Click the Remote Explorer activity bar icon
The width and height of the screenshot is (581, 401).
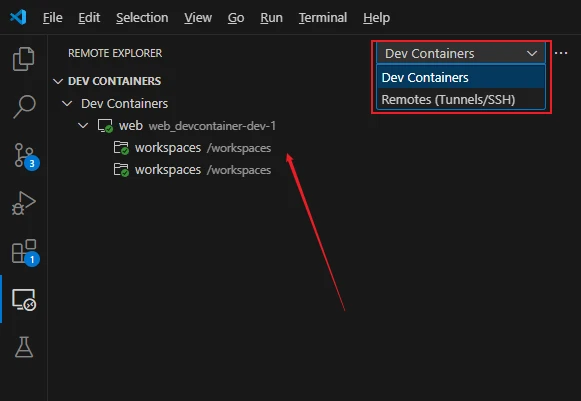pos(24,299)
